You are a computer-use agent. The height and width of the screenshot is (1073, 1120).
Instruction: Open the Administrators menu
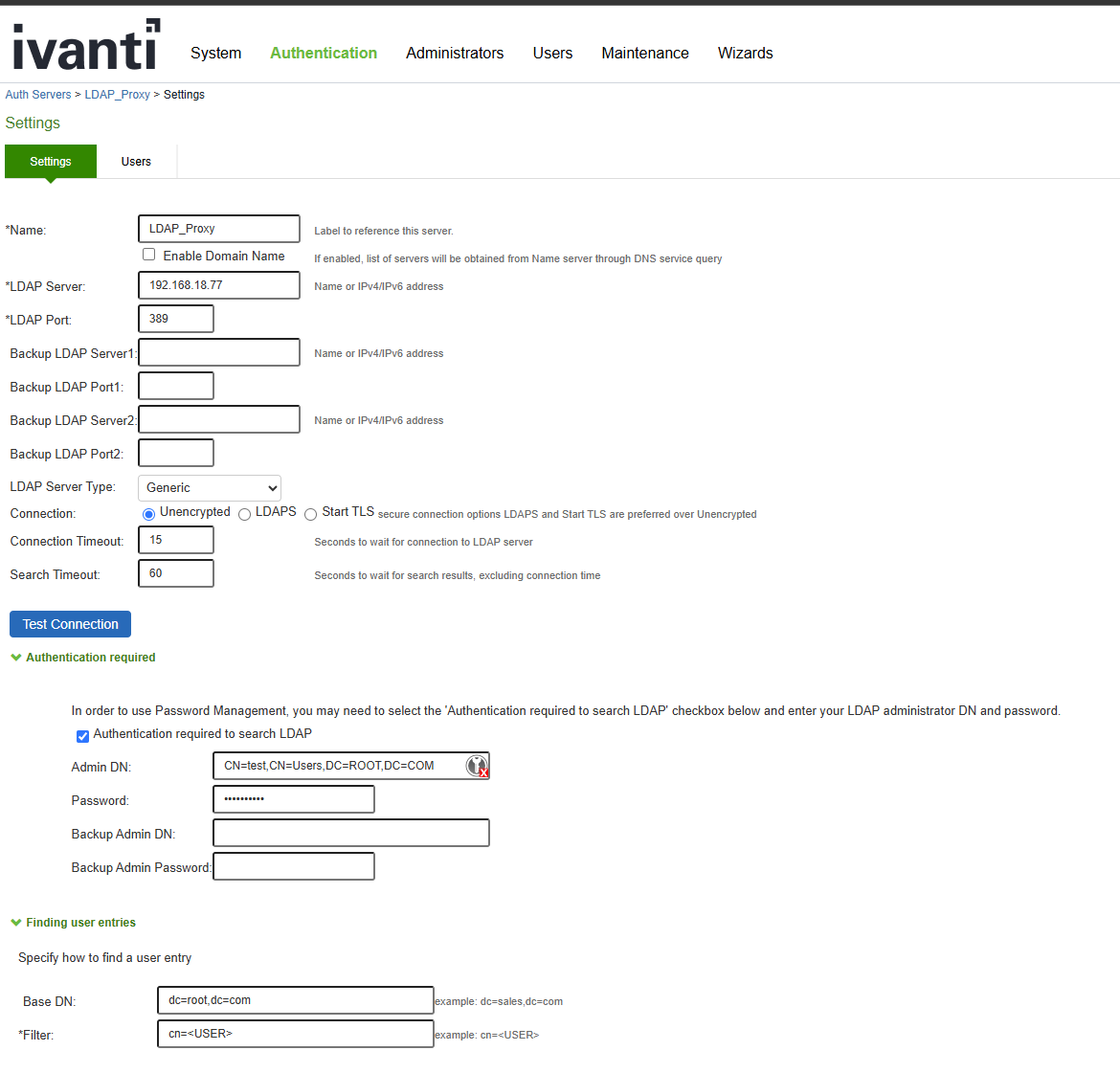click(x=455, y=54)
